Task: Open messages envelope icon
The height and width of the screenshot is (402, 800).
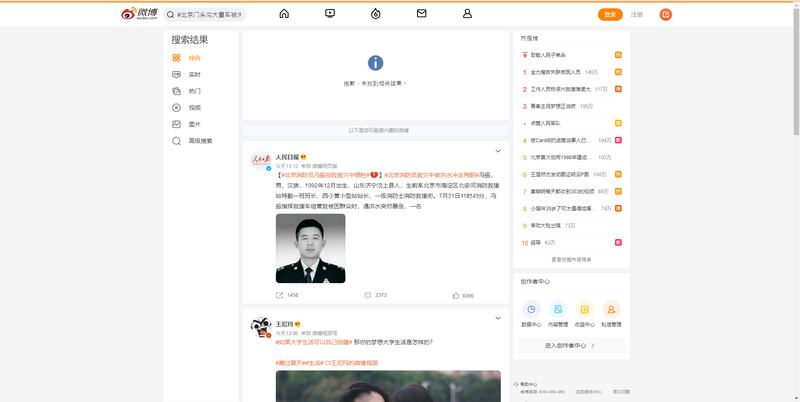Action: click(421, 14)
